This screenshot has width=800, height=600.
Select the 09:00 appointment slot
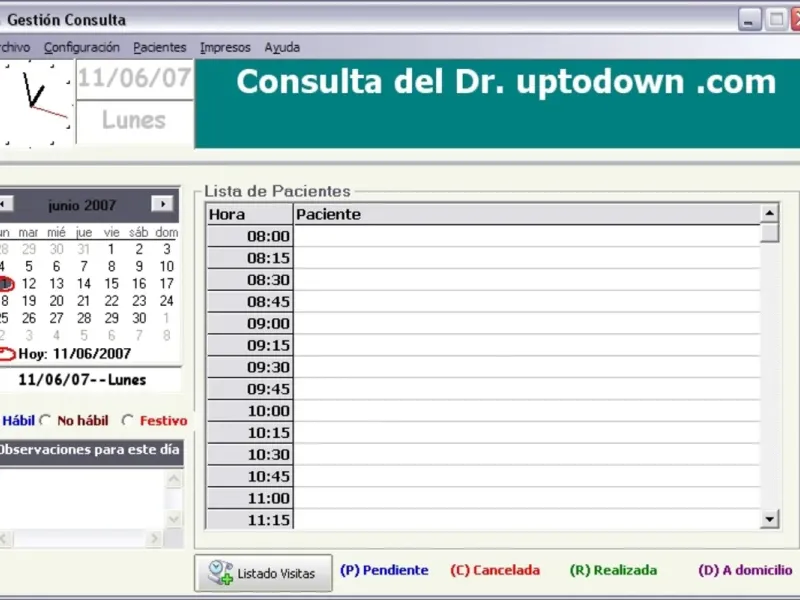250,323
